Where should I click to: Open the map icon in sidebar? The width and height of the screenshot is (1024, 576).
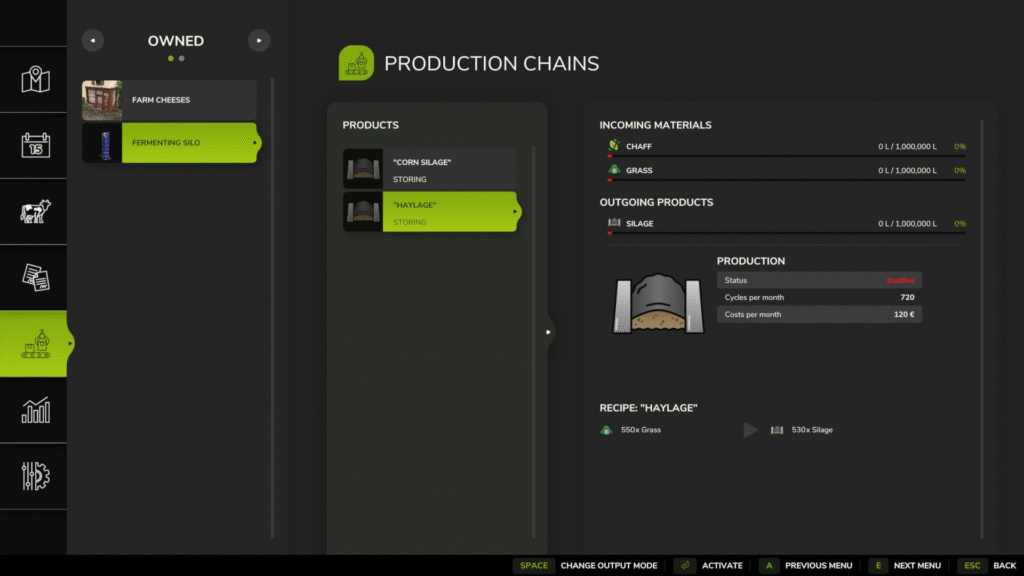(35, 80)
